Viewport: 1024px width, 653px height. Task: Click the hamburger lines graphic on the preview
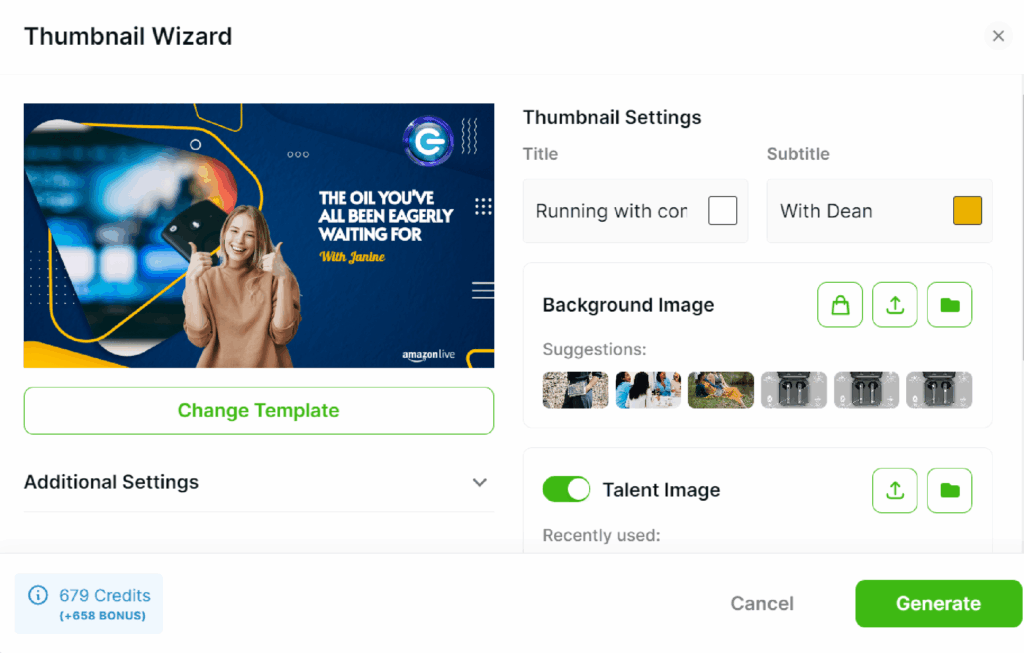482,290
